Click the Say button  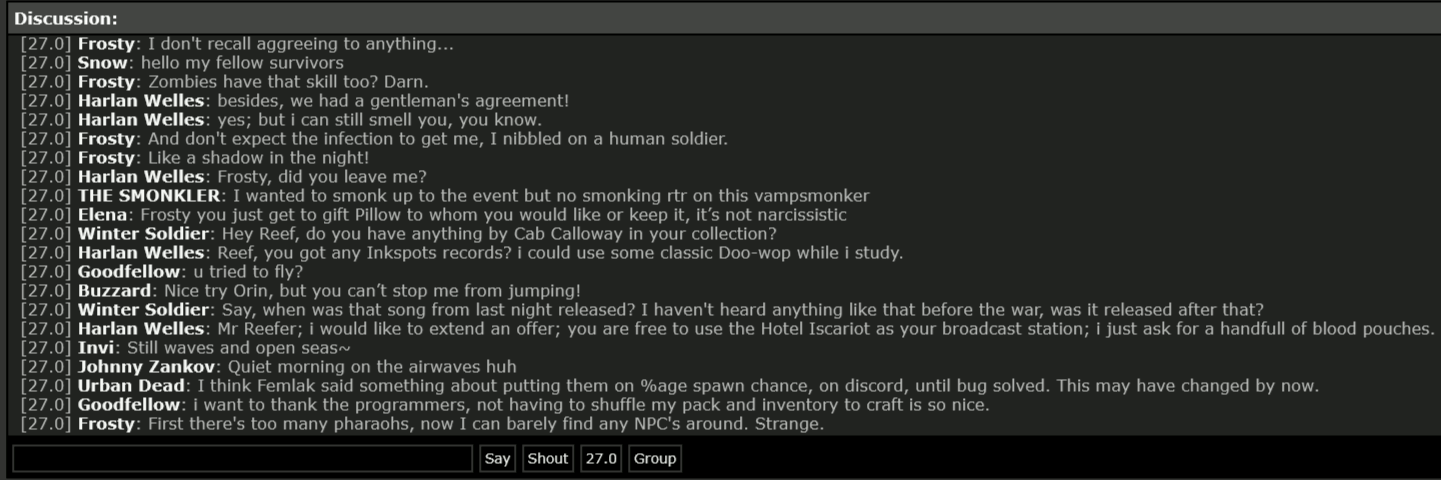coord(497,459)
